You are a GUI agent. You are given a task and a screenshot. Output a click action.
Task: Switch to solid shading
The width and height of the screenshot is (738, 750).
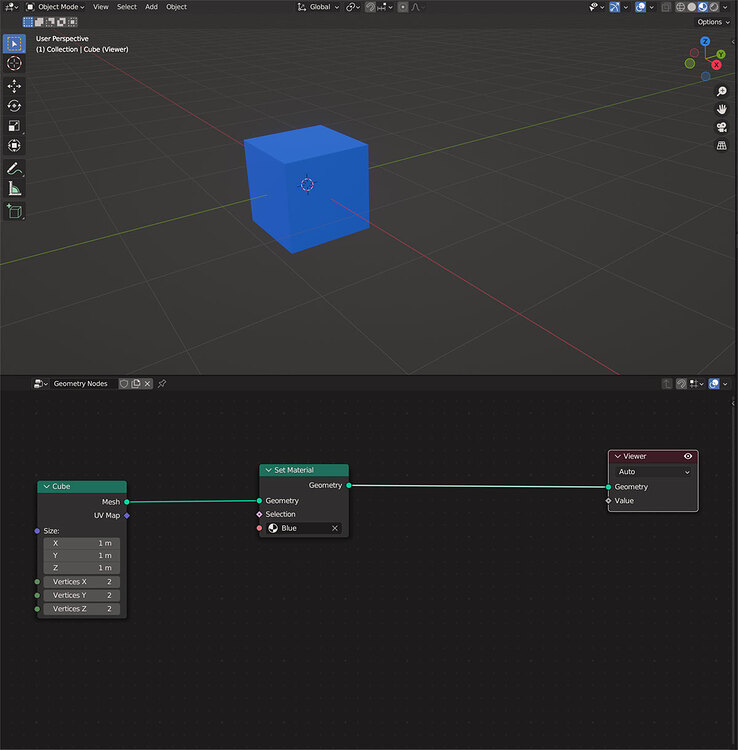[x=692, y=7]
